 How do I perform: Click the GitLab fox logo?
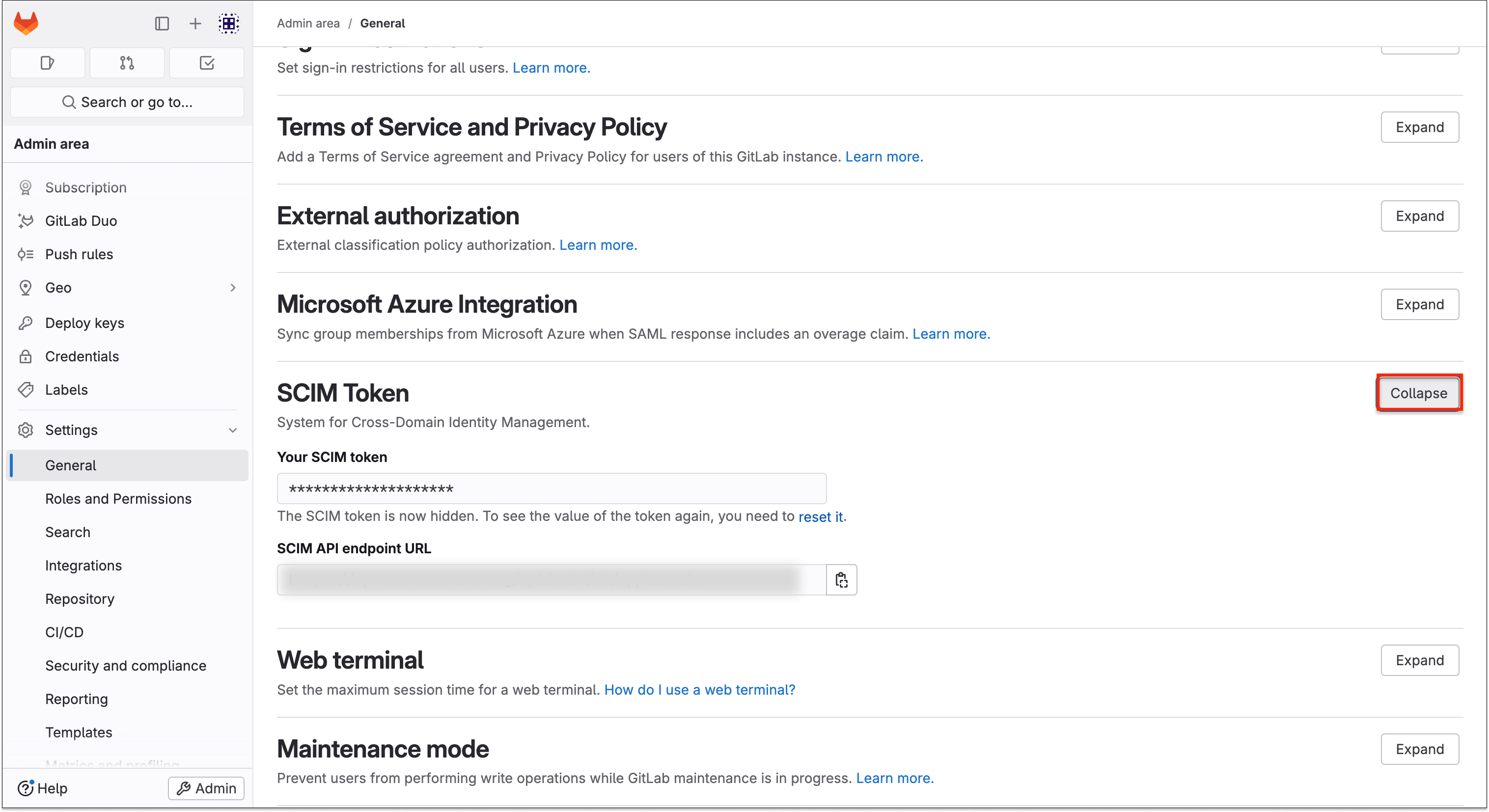point(26,23)
